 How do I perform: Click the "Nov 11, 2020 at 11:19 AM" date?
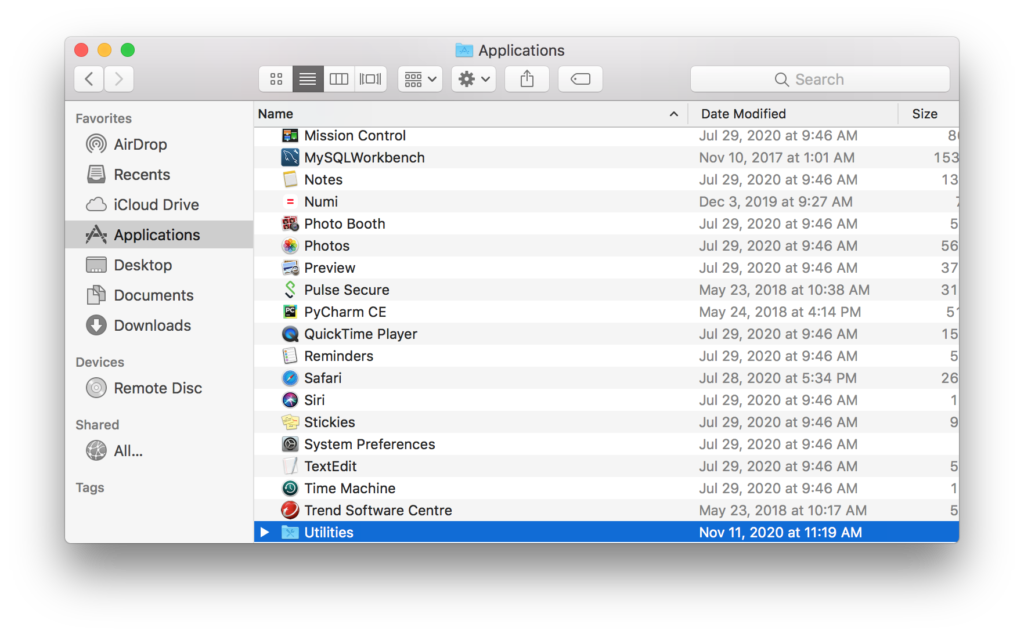tap(780, 532)
